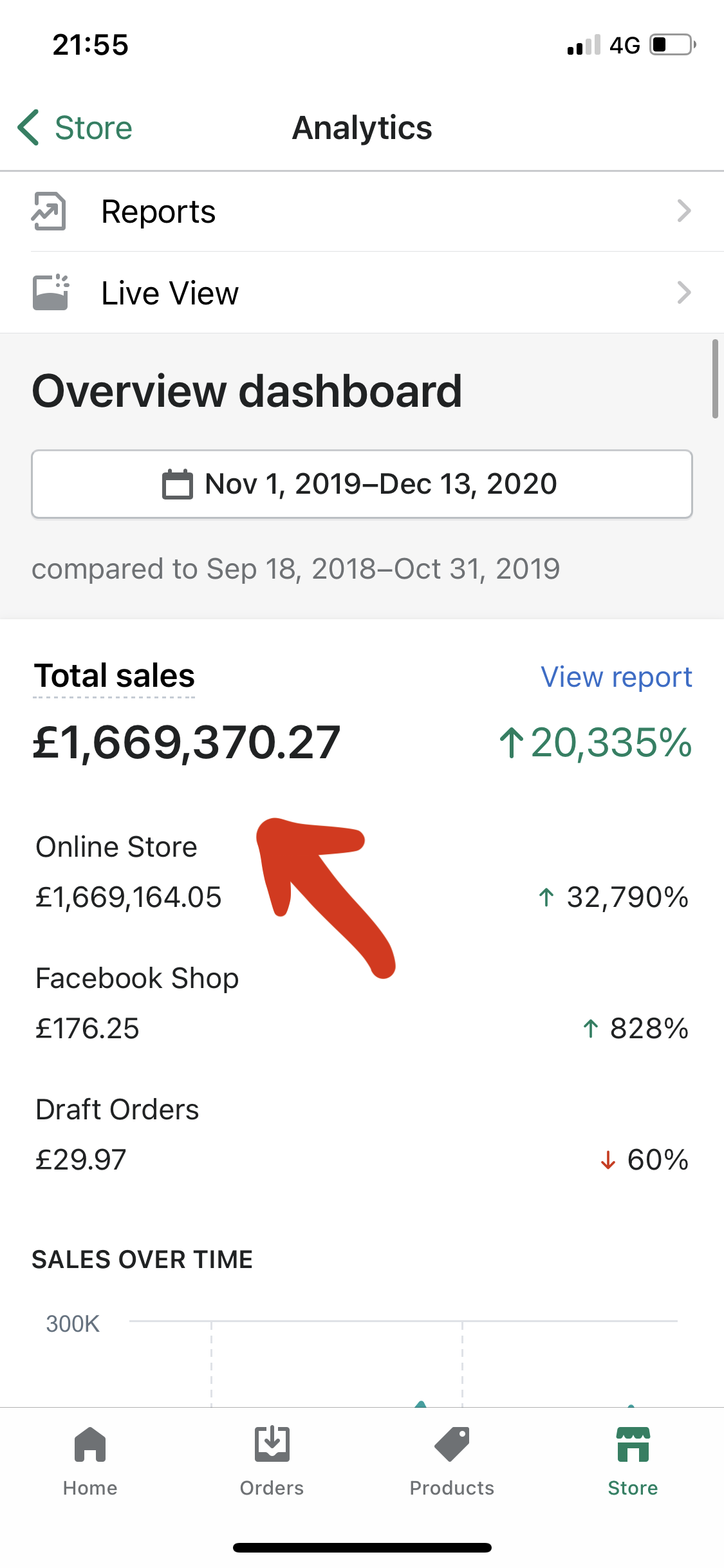Click the page scrollbar on the right edge
Viewport: 724px width, 1568px height.
point(715,380)
